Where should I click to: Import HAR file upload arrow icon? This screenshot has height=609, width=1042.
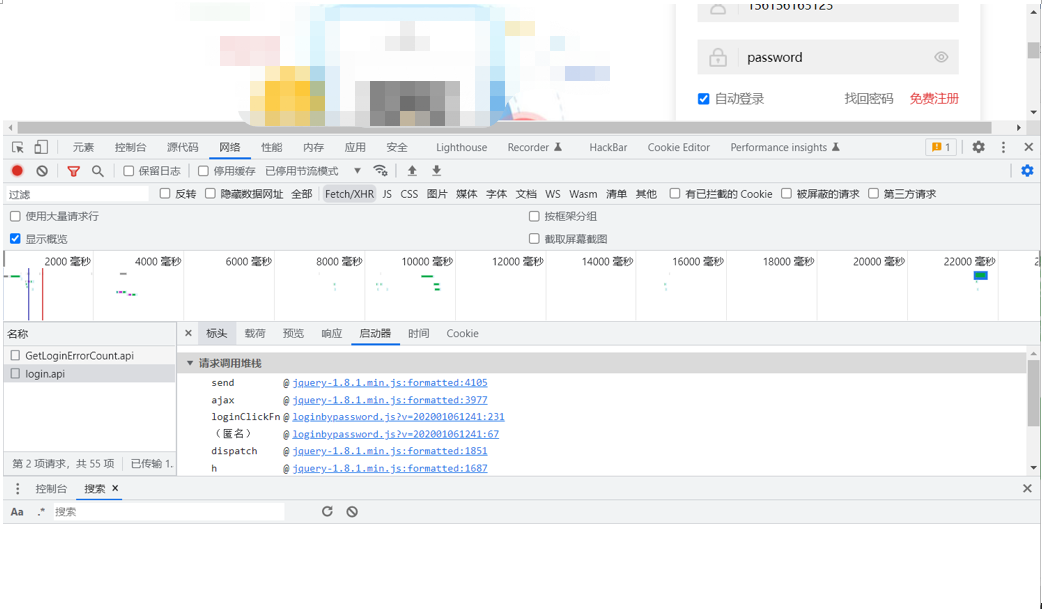tap(412, 171)
